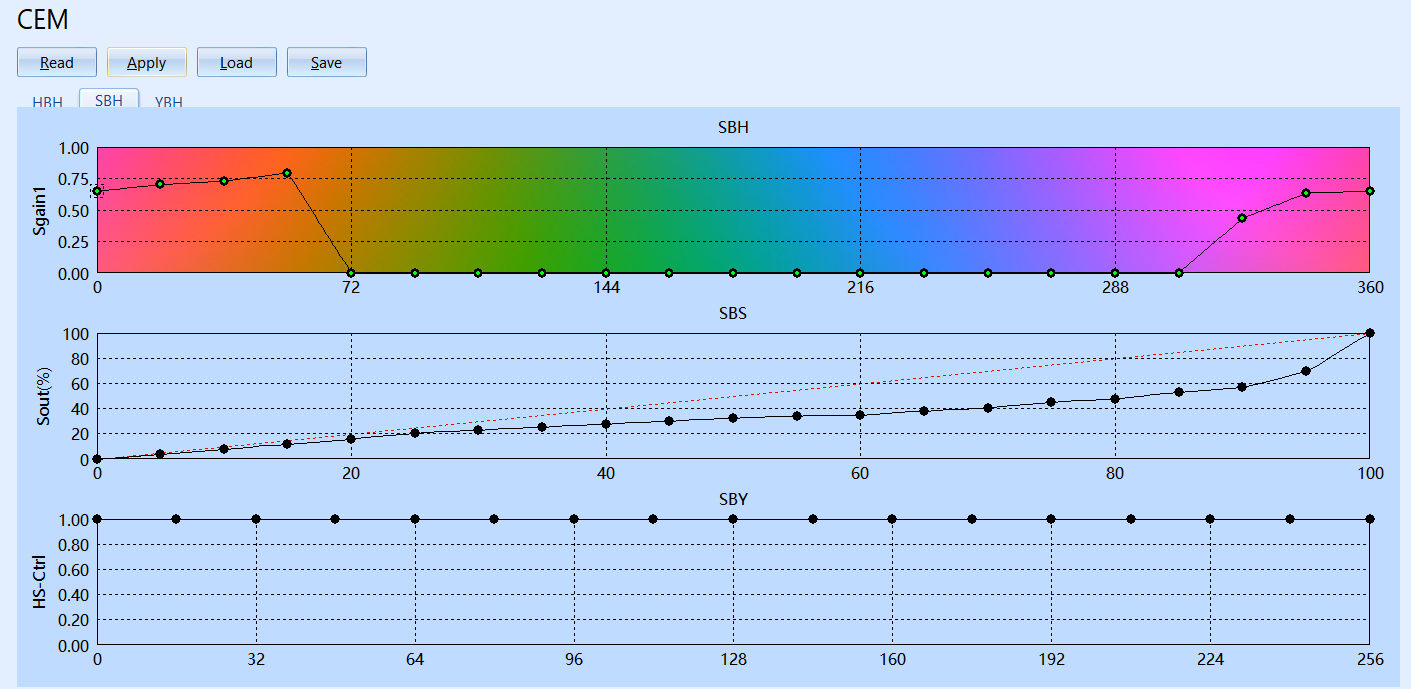The image size is (1411, 689).
Task: Select the SBH peak point near 0.80 gain
Action: [287, 173]
